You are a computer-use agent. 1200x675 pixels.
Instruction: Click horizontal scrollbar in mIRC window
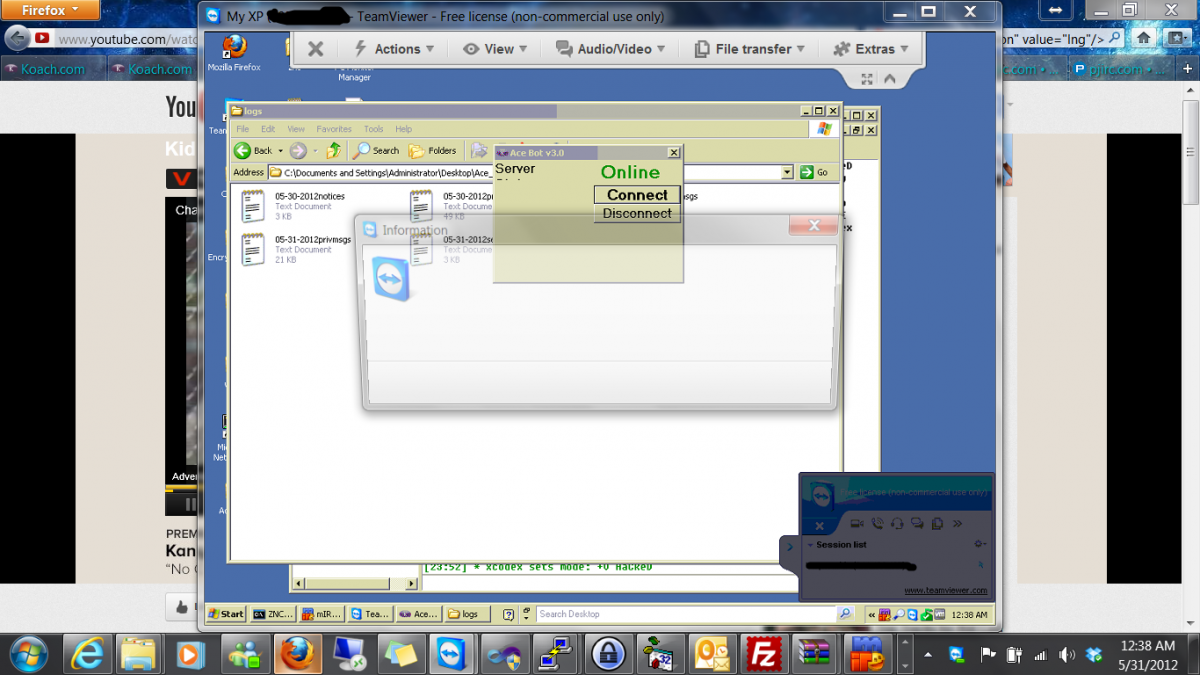coord(355,582)
